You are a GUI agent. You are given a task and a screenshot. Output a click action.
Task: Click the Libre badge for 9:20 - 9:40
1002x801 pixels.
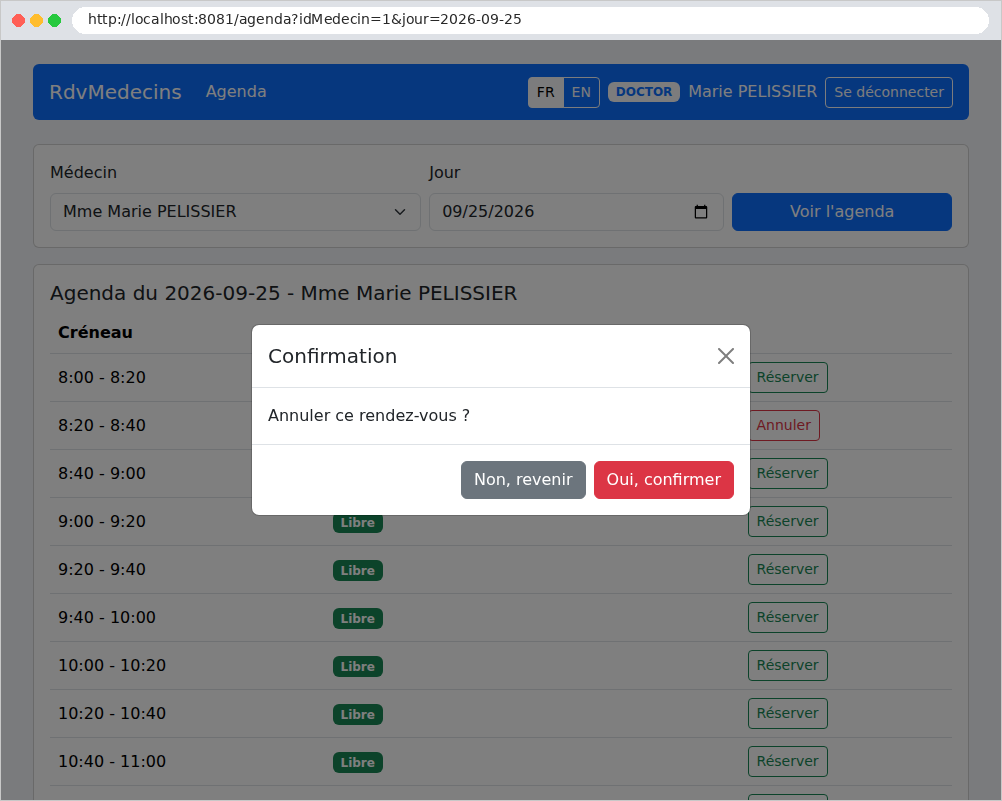point(357,570)
